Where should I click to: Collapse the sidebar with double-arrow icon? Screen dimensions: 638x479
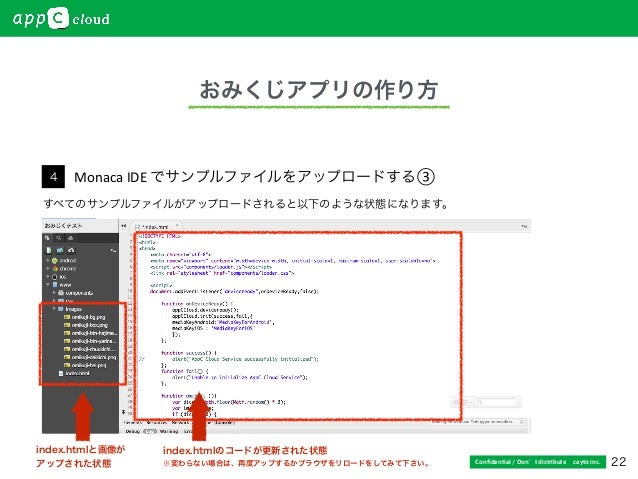click(x=123, y=226)
